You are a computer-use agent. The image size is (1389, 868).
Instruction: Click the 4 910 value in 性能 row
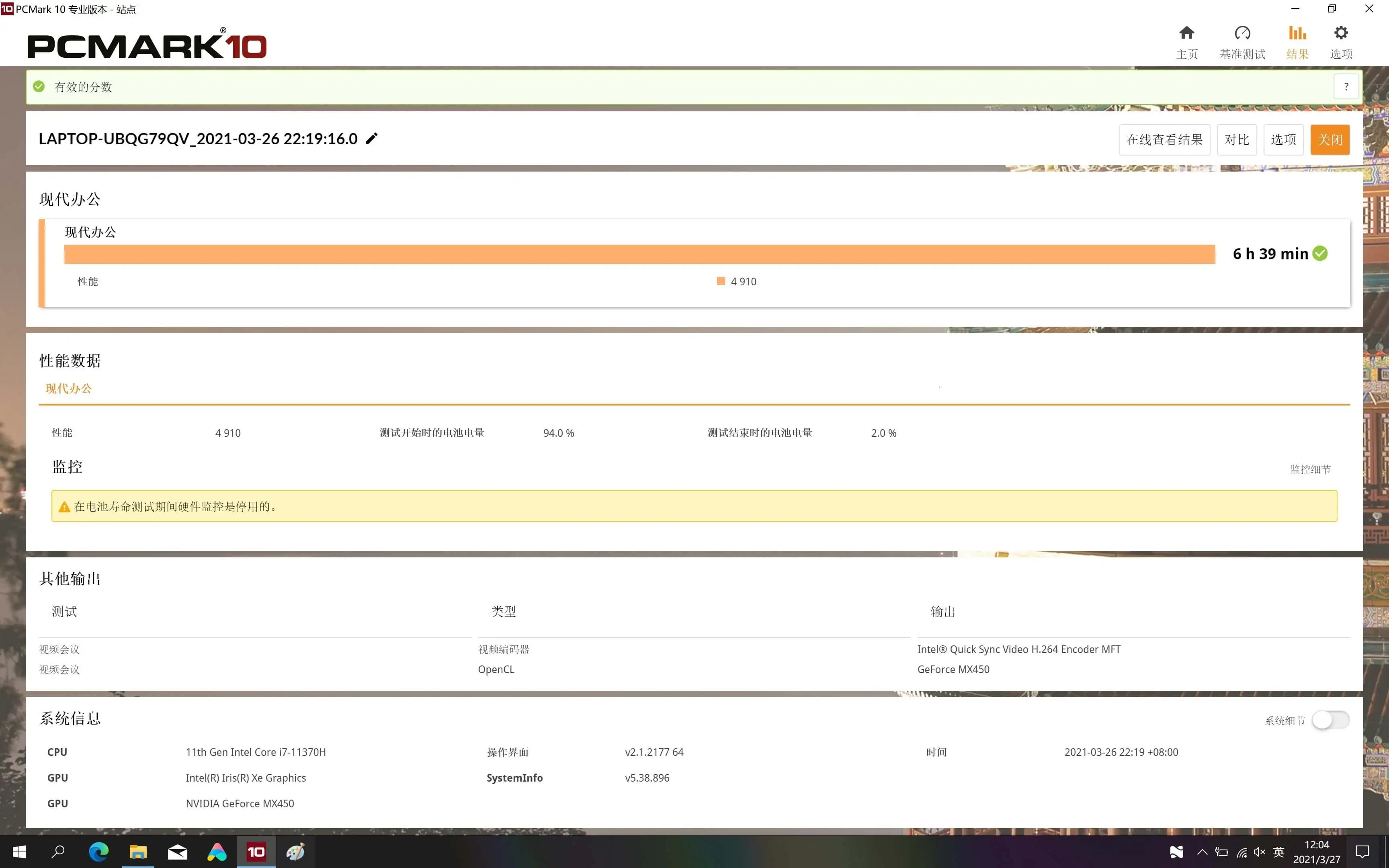(x=228, y=433)
